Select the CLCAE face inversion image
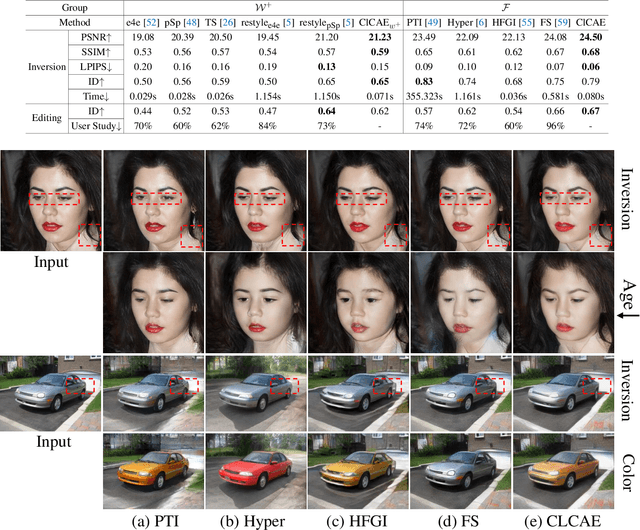 pyautogui.click(x=563, y=198)
